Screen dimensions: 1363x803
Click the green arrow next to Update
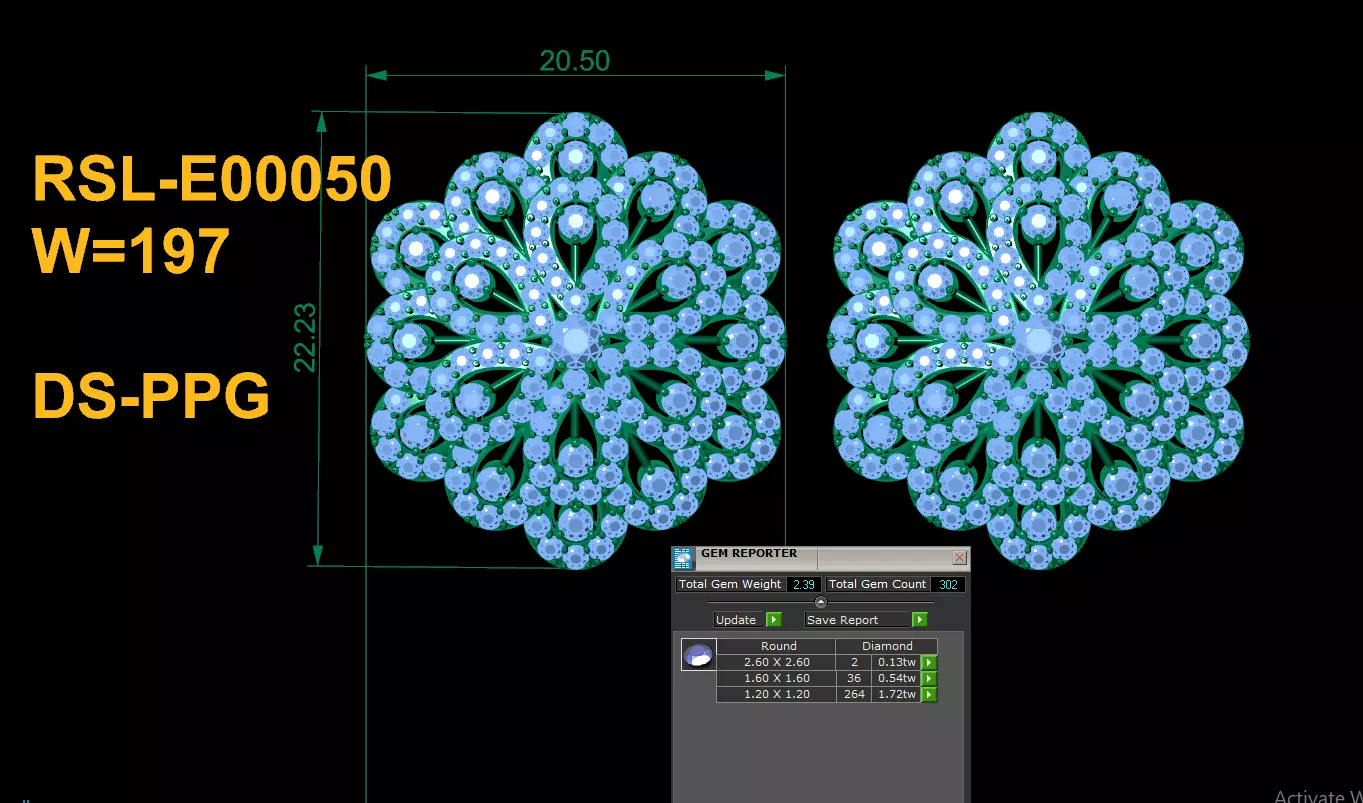[x=773, y=620]
